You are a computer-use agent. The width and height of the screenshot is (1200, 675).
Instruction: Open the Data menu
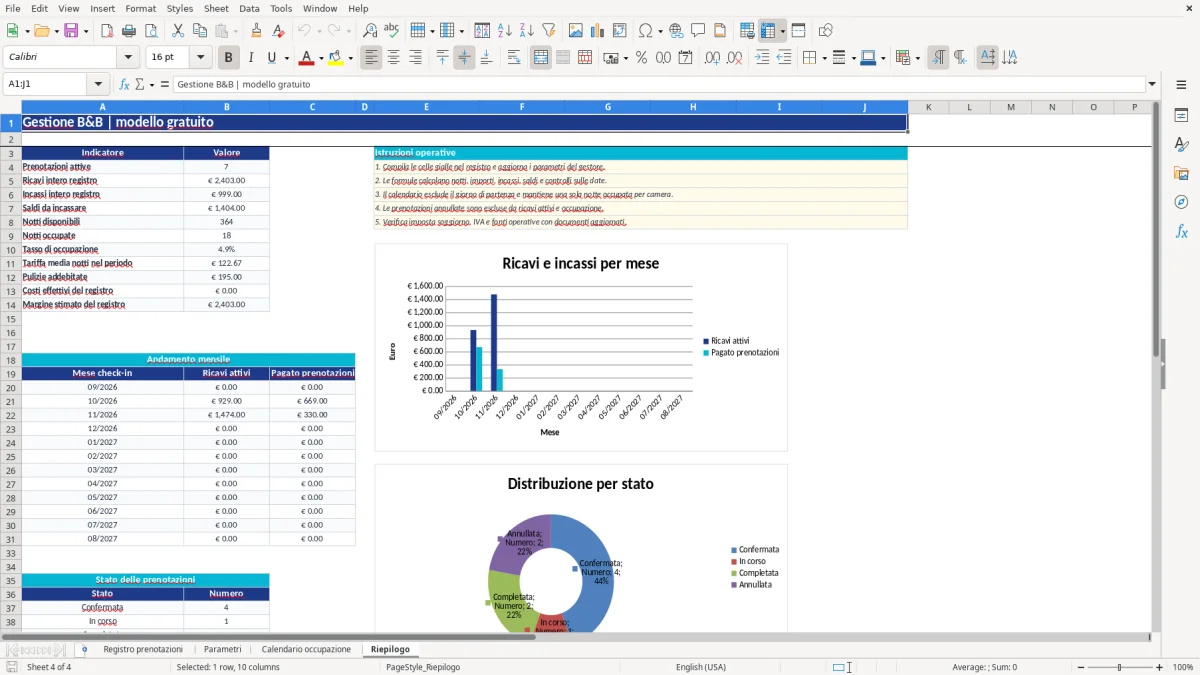[x=249, y=8]
